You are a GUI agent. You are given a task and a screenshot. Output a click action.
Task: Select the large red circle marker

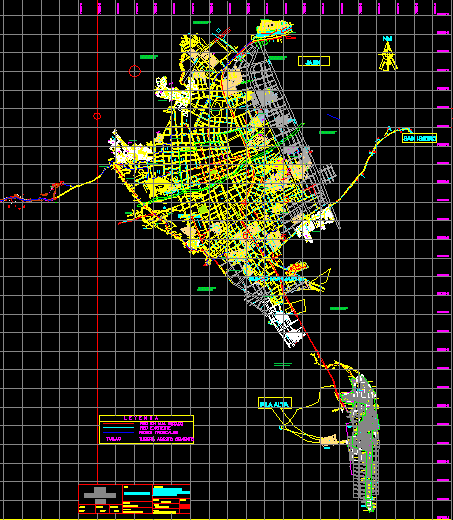[x=135, y=71]
